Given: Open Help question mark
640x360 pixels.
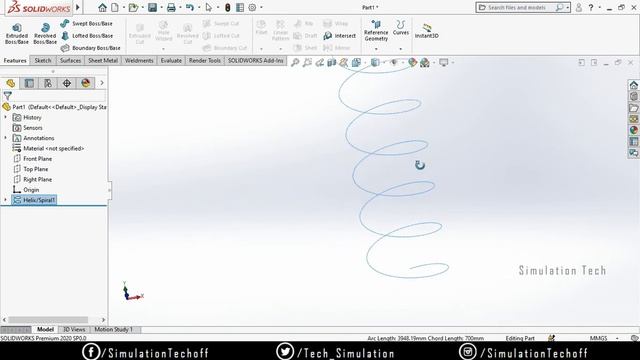Looking at the screenshot, I should pyautogui.click(x=591, y=7).
